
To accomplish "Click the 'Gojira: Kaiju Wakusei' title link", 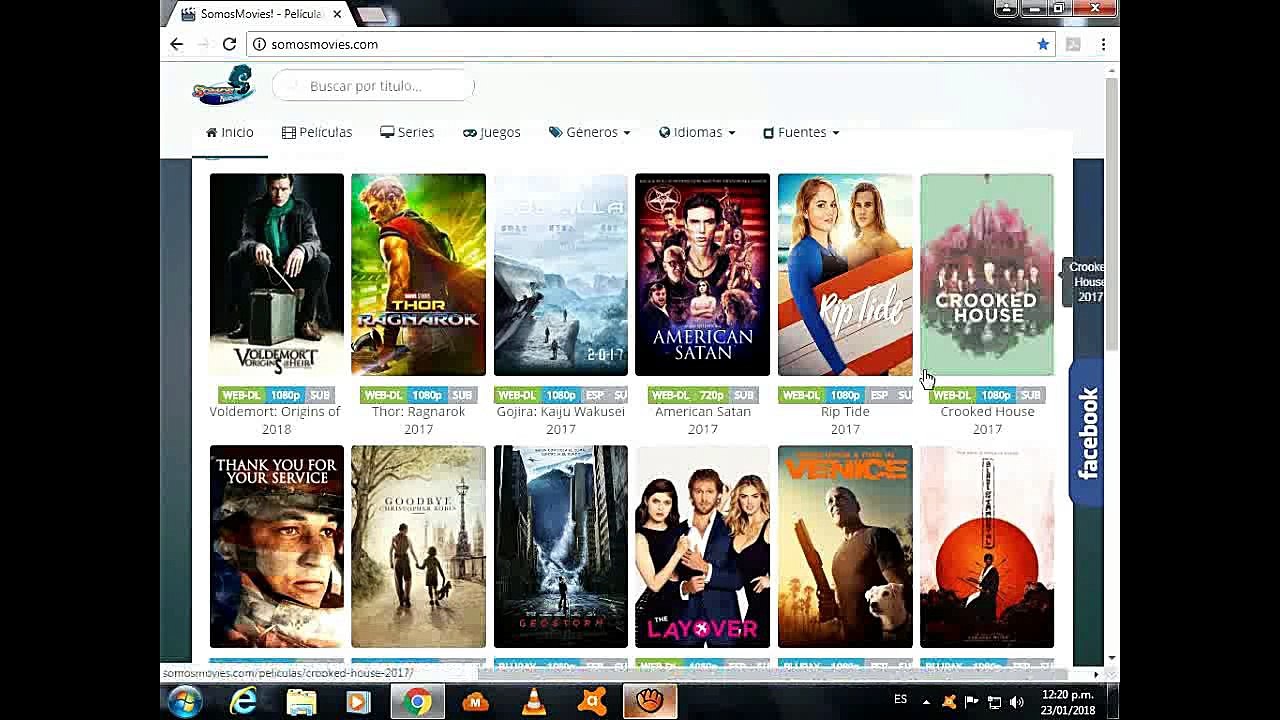I will pyautogui.click(x=561, y=411).
